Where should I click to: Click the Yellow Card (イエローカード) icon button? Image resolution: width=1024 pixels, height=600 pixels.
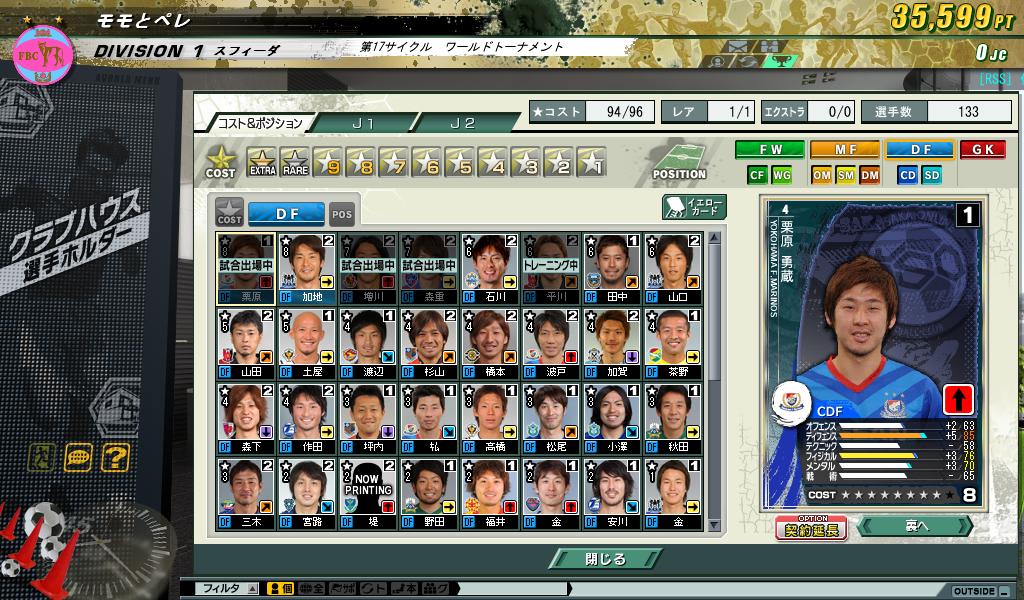click(693, 208)
